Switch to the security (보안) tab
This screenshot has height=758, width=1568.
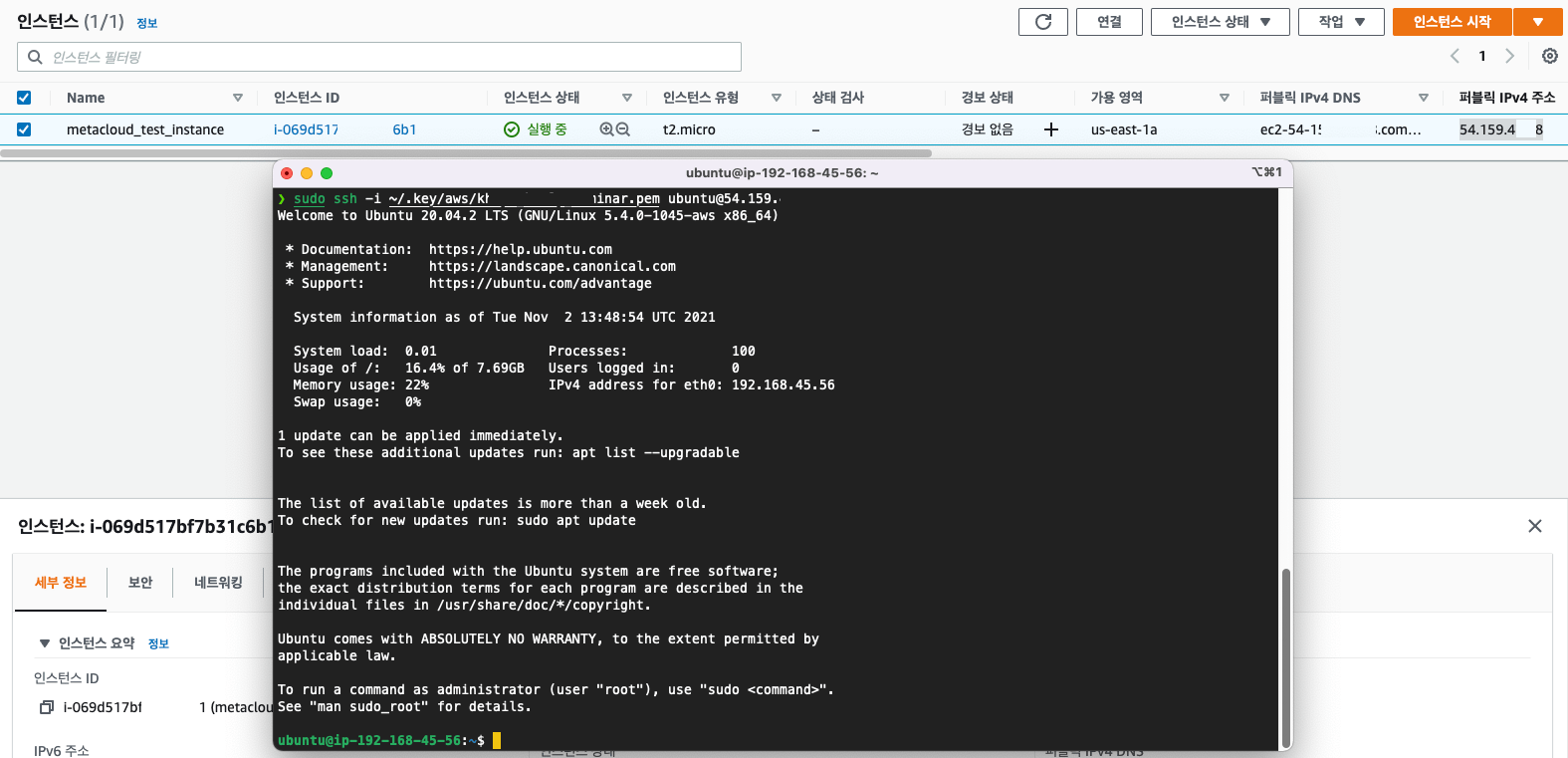140,583
